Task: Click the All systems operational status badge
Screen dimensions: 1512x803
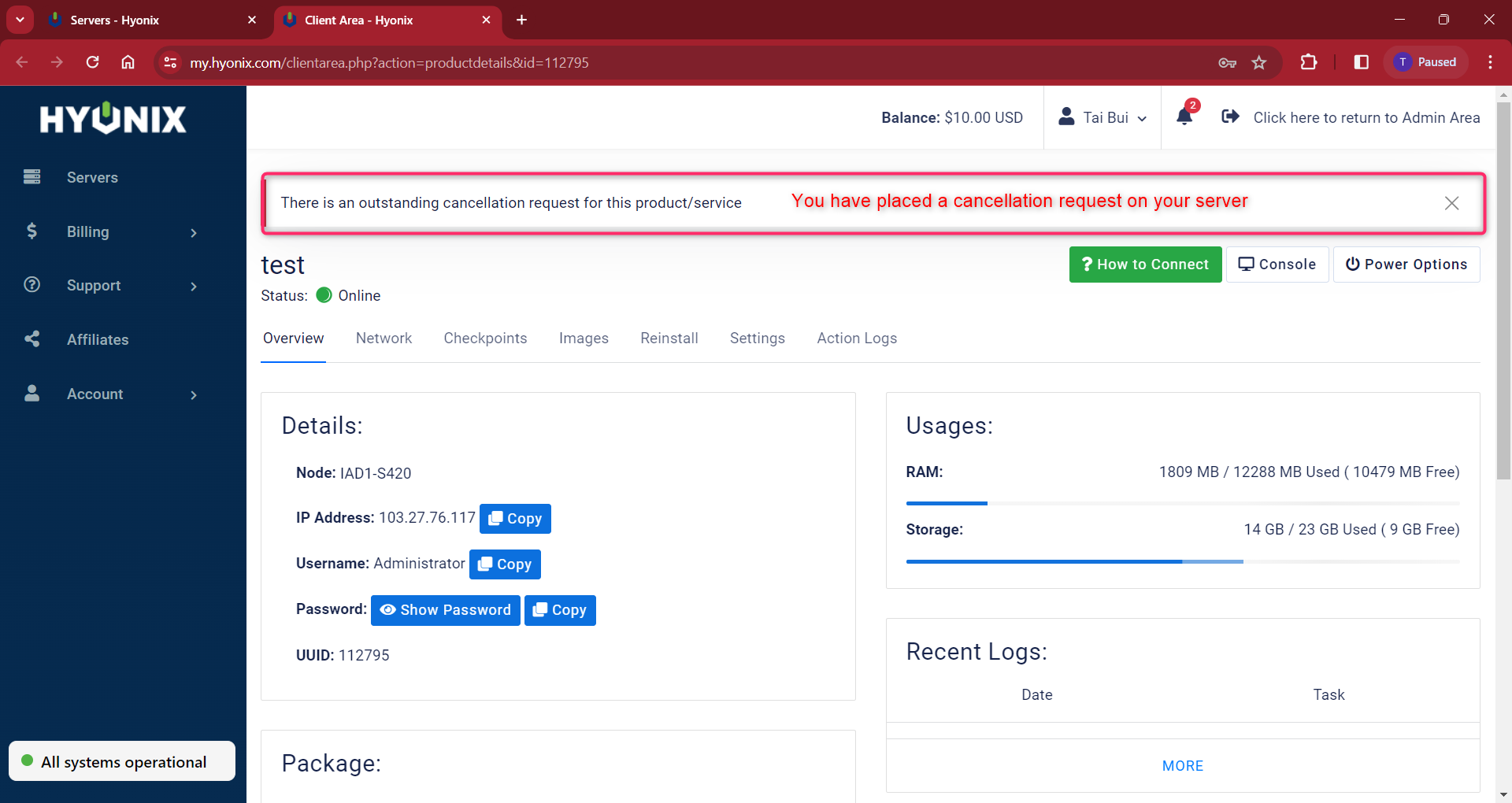Action: (122, 761)
